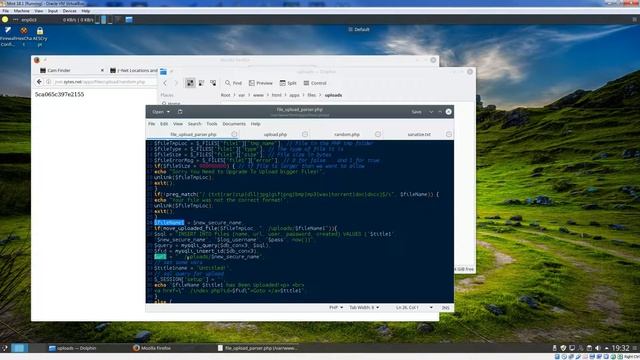This screenshot has width=640, height=360.
Task: Click the shield icon in system tray
Action: click(x=563, y=348)
